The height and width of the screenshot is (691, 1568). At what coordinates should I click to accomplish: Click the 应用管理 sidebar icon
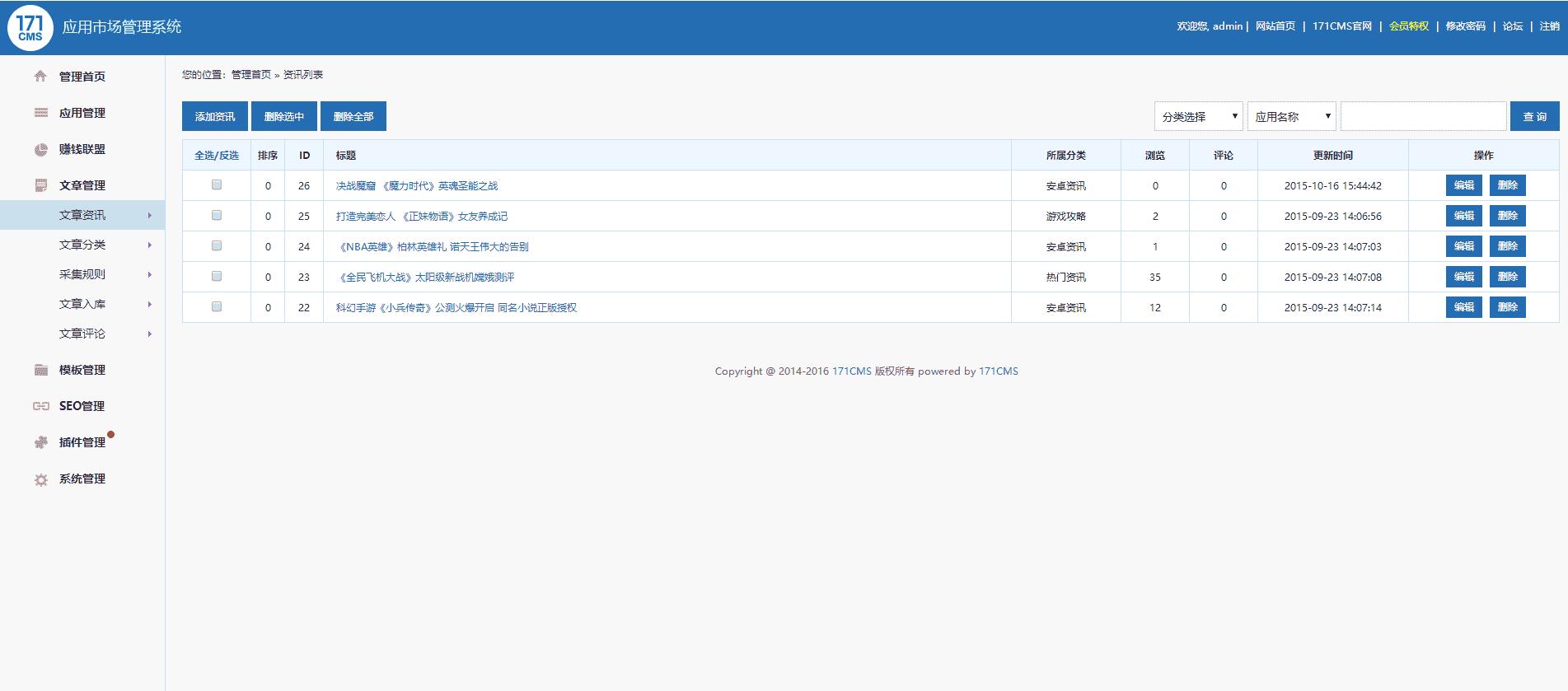coord(40,113)
